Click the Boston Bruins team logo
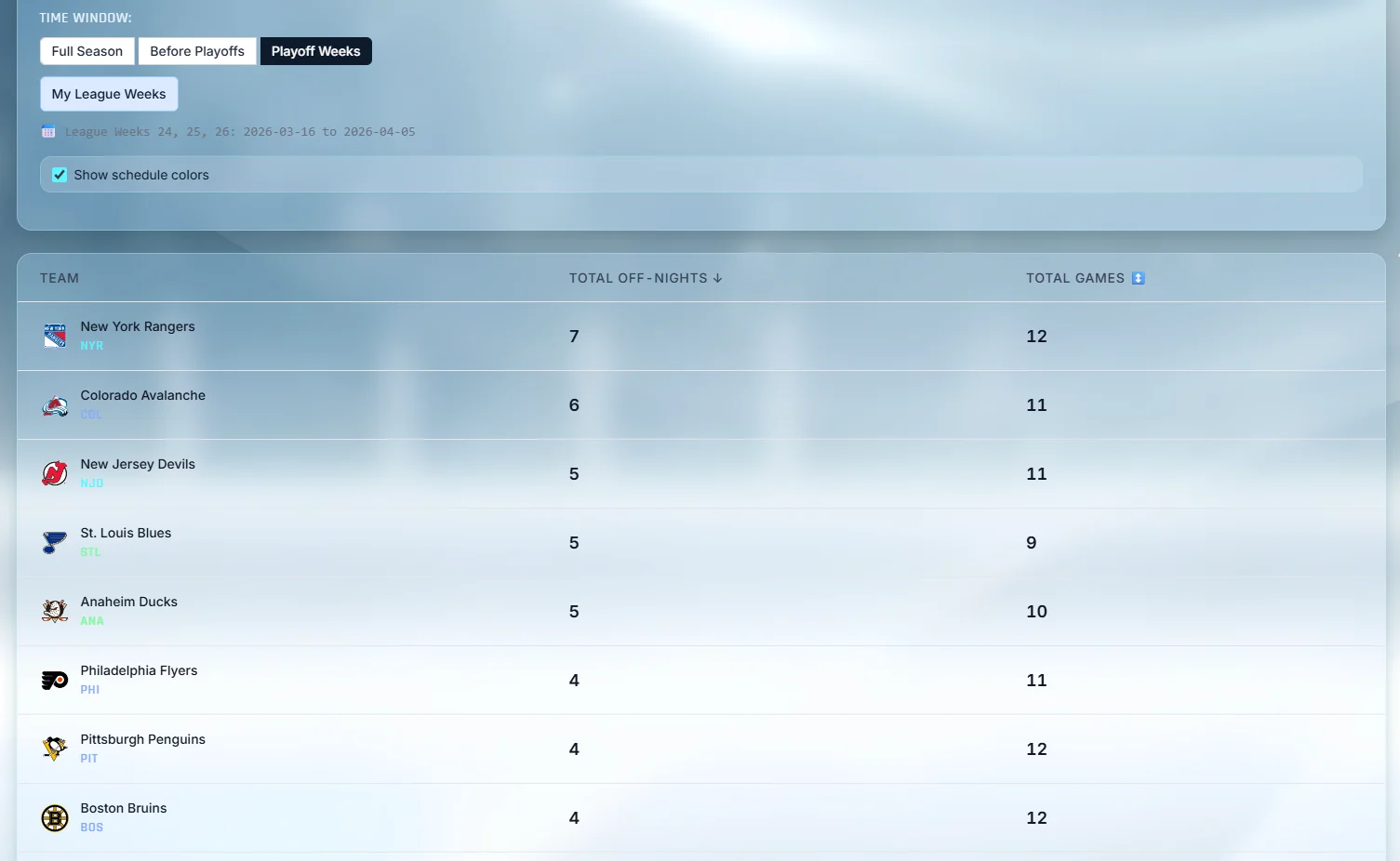 pos(55,817)
